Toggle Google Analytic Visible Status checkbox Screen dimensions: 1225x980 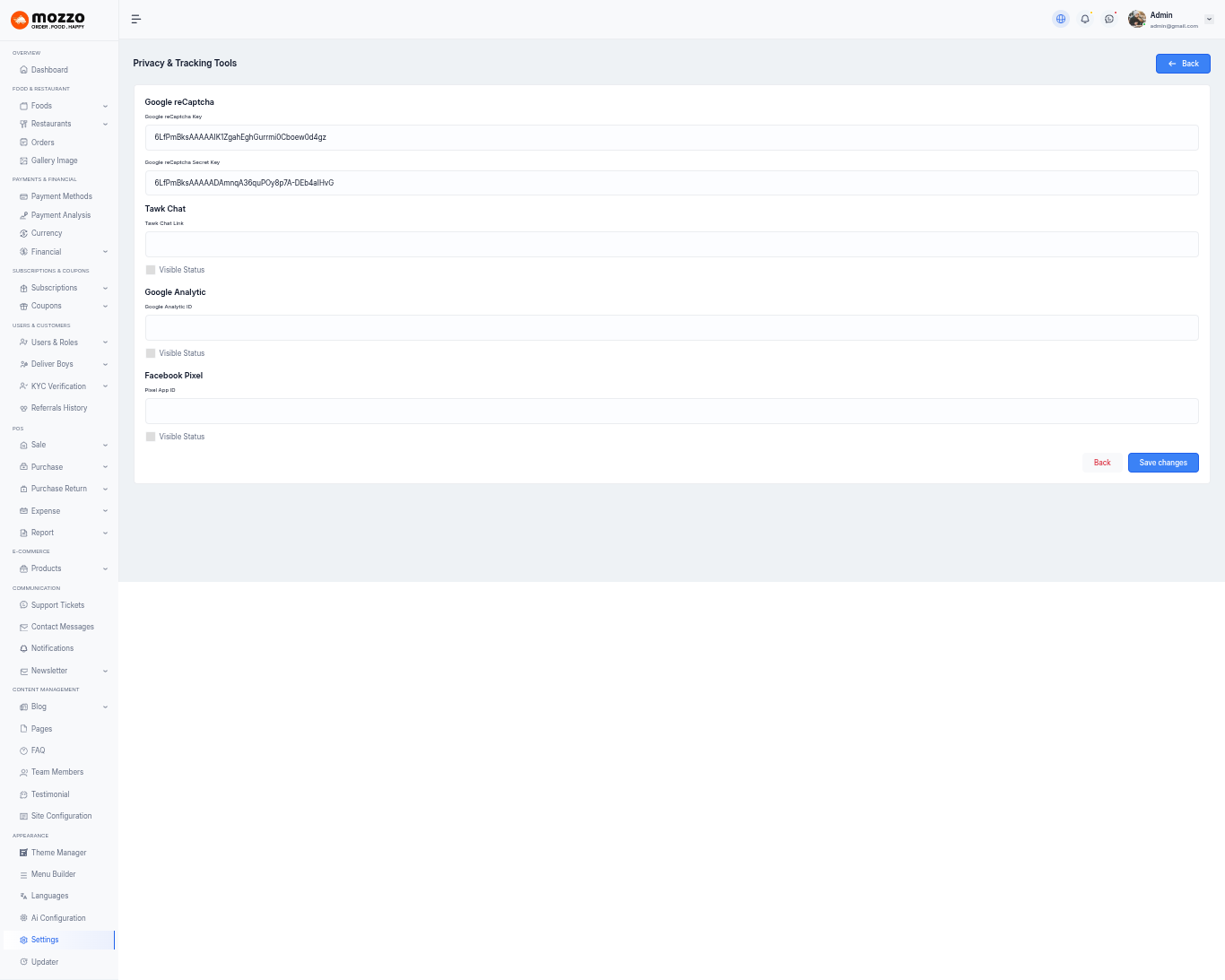[x=151, y=353]
